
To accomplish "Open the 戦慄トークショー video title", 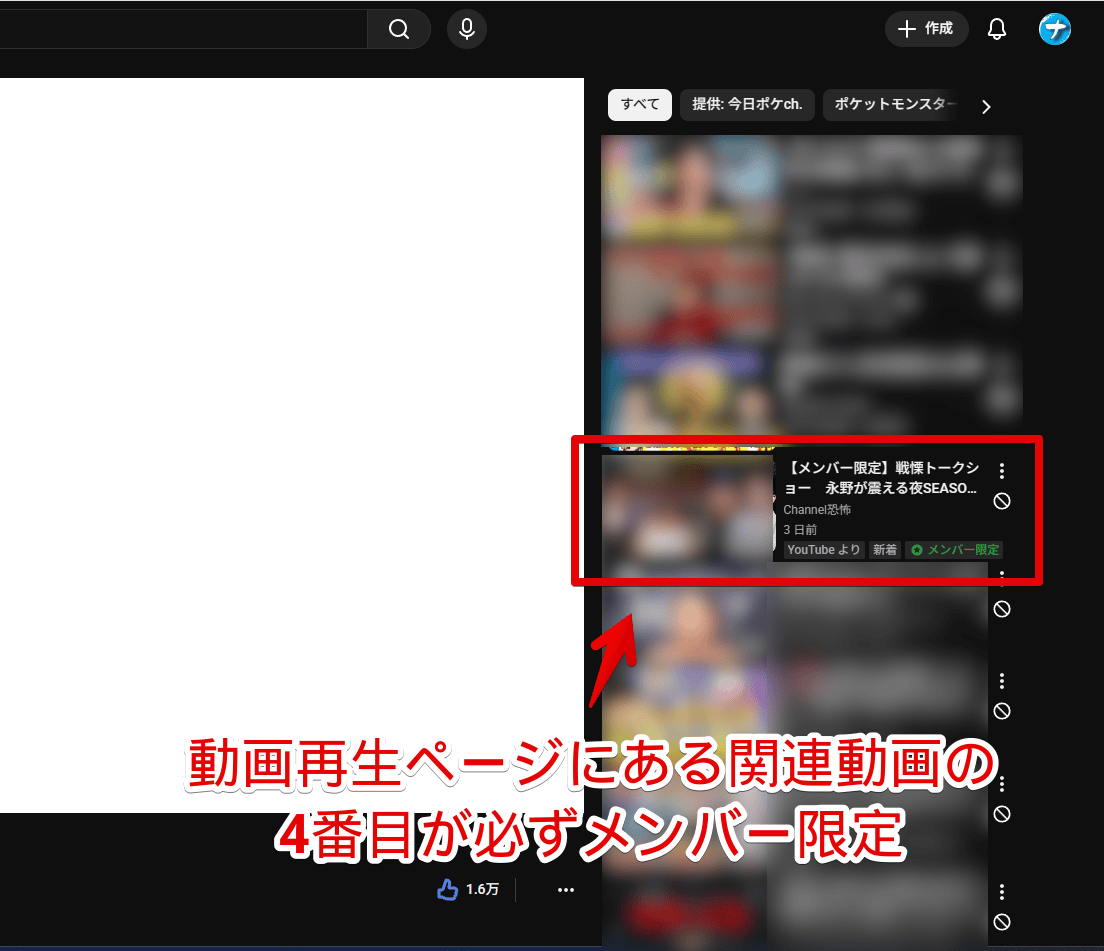I will pyautogui.click(x=882, y=478).
